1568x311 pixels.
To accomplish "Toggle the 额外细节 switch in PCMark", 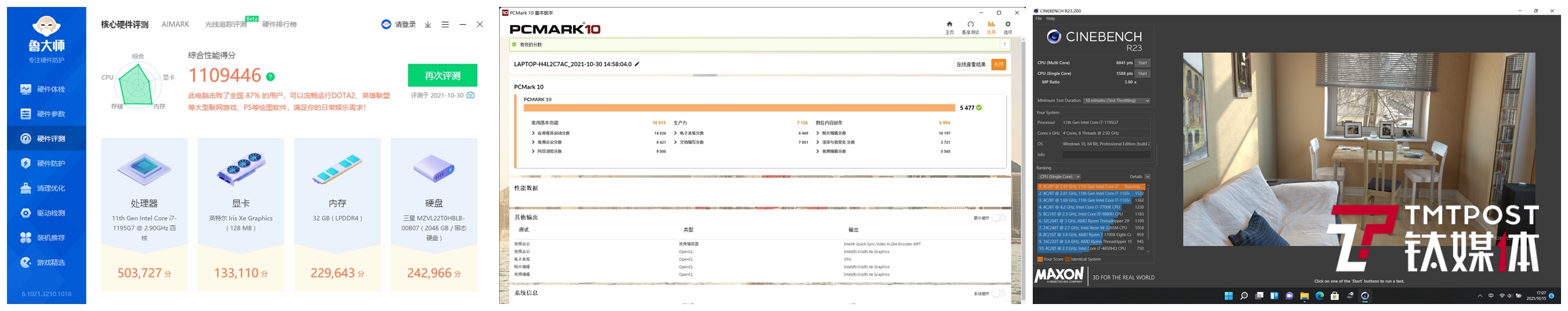I will [x=999, y=218].
